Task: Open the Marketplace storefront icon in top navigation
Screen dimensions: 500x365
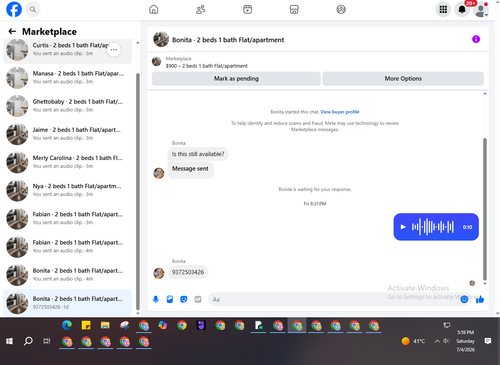Action: click(294, 9)
